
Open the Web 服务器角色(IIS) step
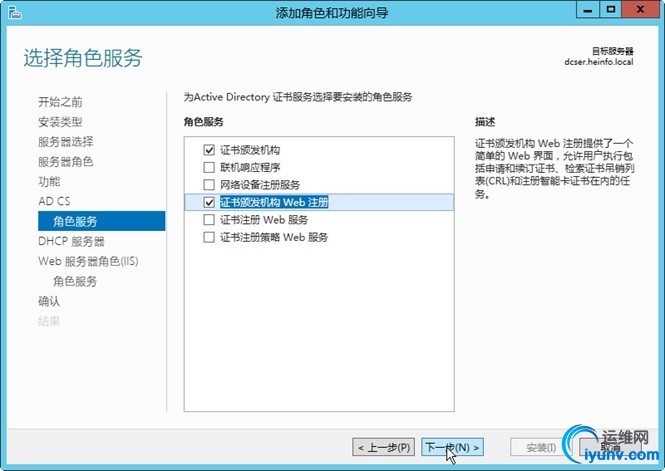88,261
